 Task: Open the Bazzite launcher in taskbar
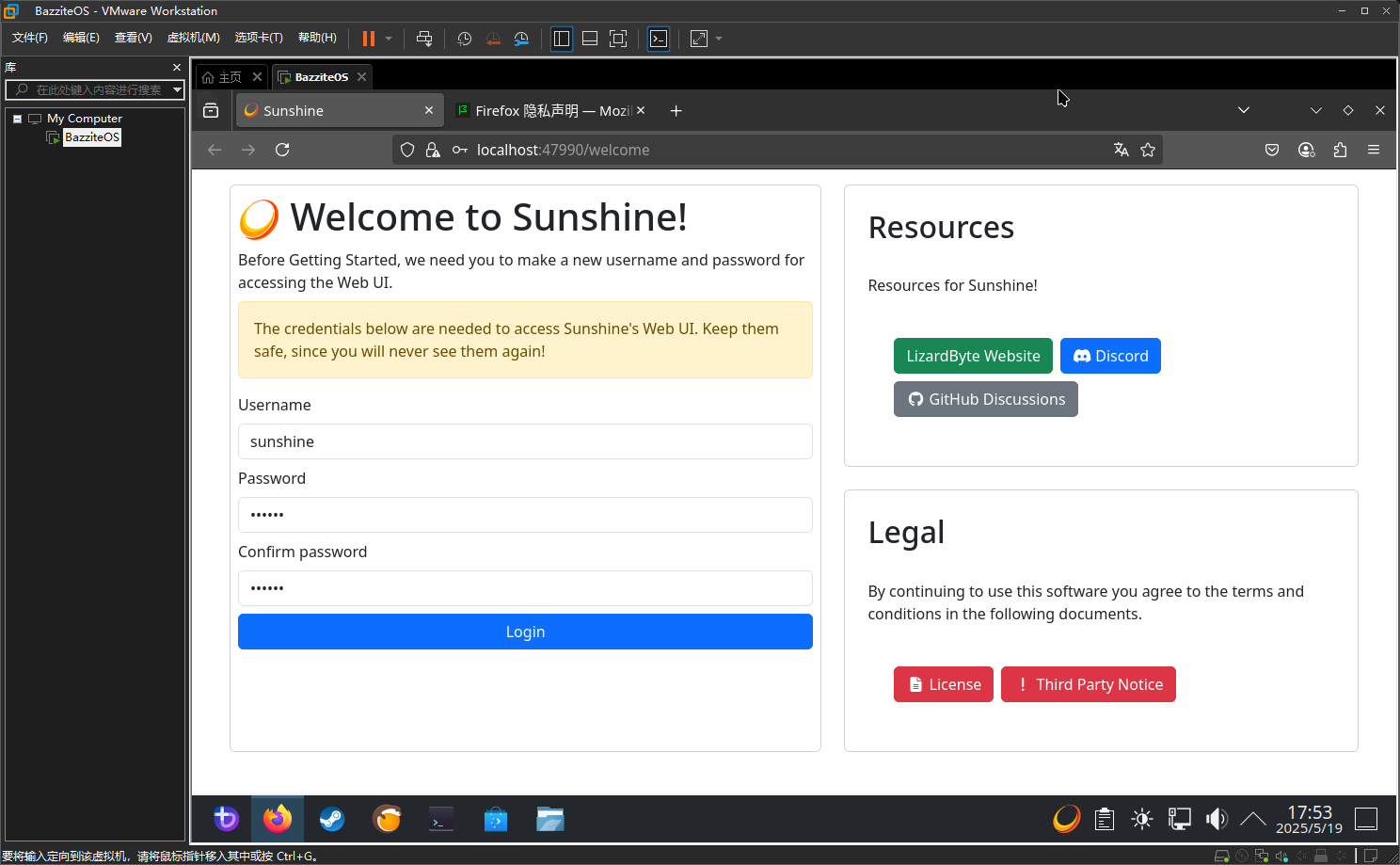226,819
